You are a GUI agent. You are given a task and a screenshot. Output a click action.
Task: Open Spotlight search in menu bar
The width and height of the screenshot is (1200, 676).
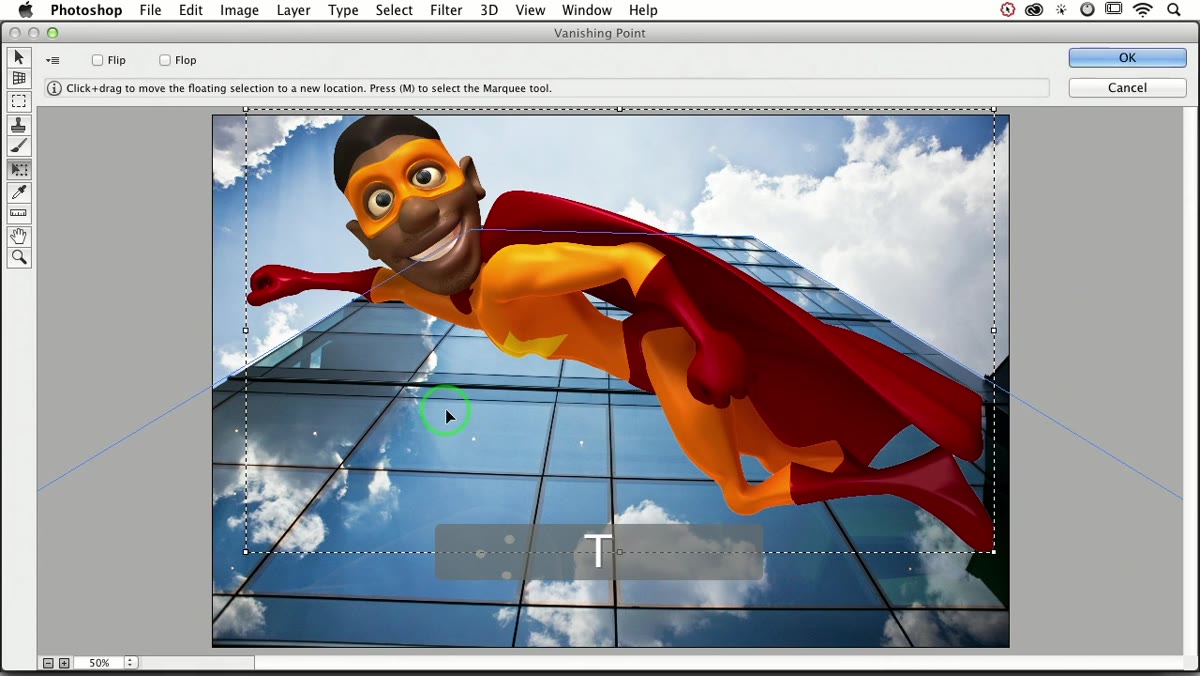[1174, 10]
